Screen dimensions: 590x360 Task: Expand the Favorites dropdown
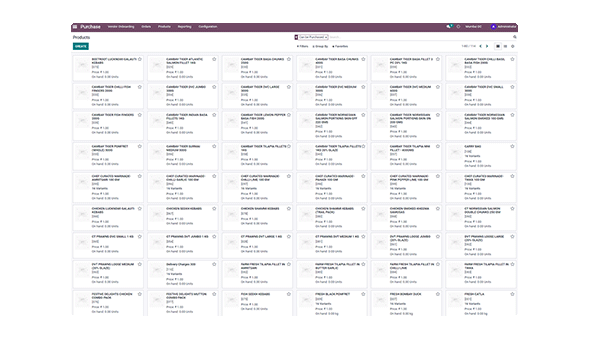click(x=340, y=46)
